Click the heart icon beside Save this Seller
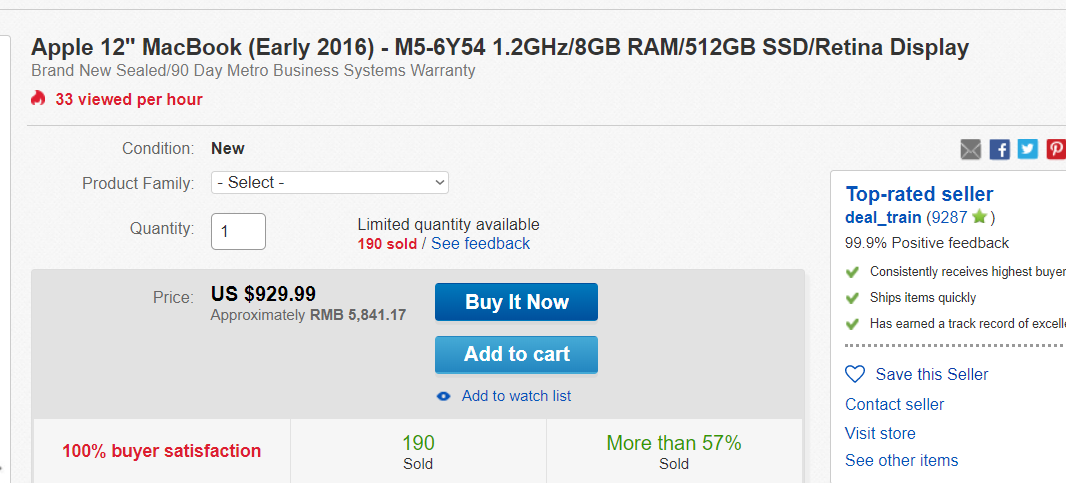The width and height of the screenshot is (1066, 483). click(x=855, y=374)
